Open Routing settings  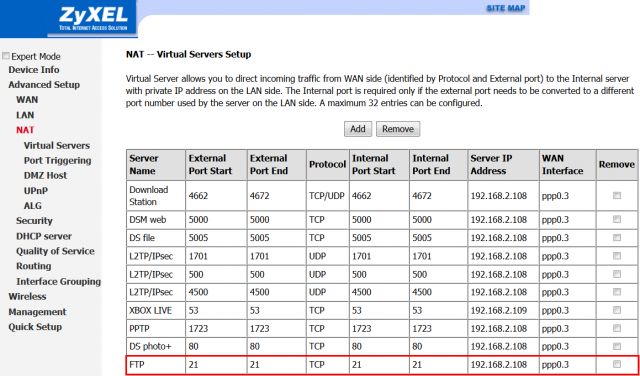pyautogui.click(x=33, y=266)
